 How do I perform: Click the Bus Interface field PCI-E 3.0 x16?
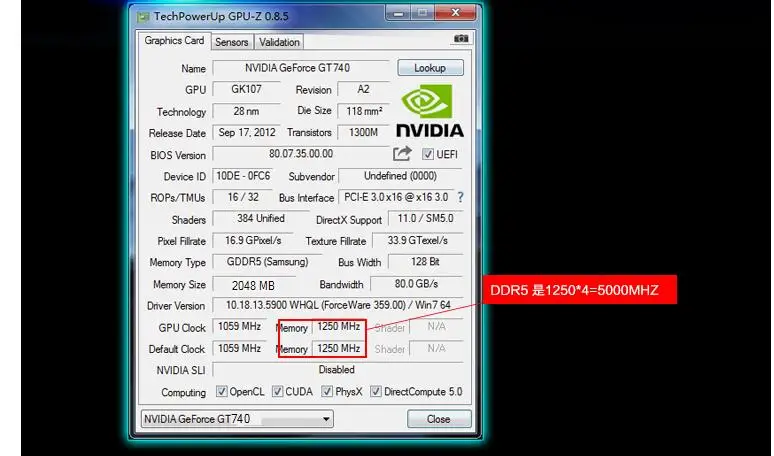pos(396,197)
